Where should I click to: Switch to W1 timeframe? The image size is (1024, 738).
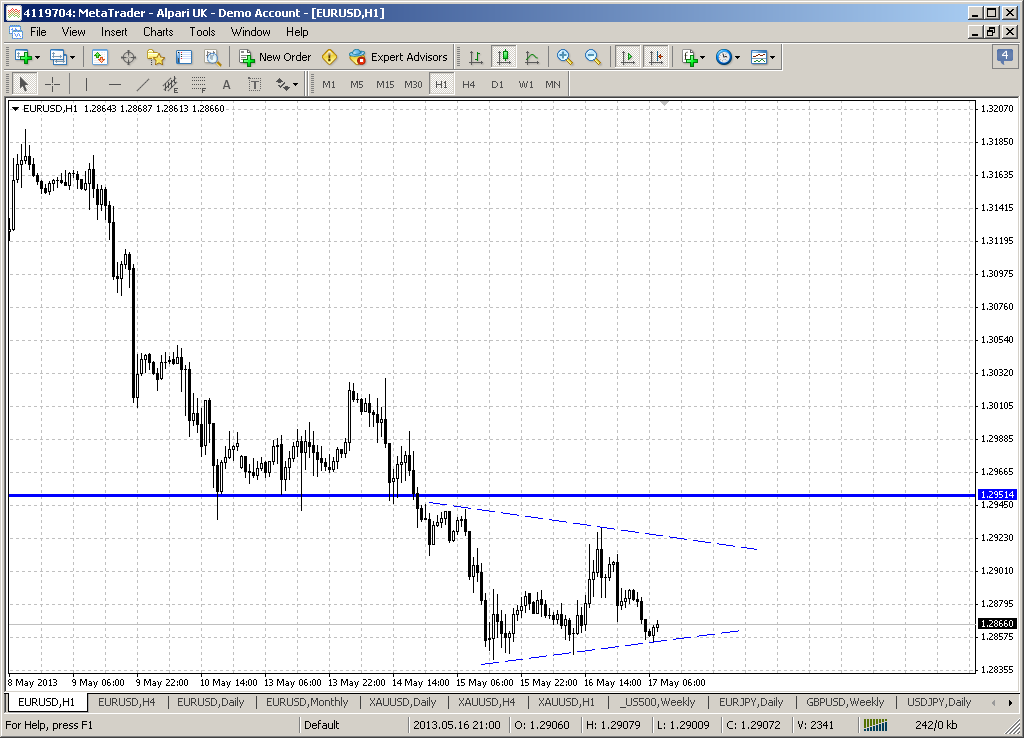point(526,84)
